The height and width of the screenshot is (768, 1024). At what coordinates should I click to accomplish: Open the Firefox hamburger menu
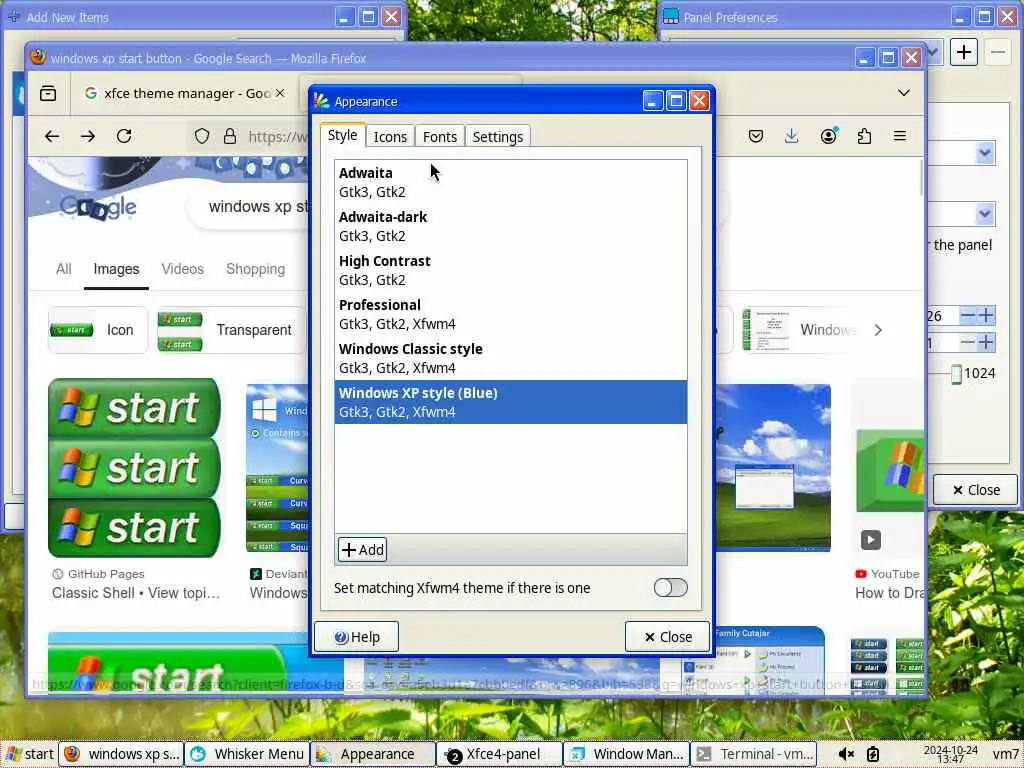pos(900,136)
